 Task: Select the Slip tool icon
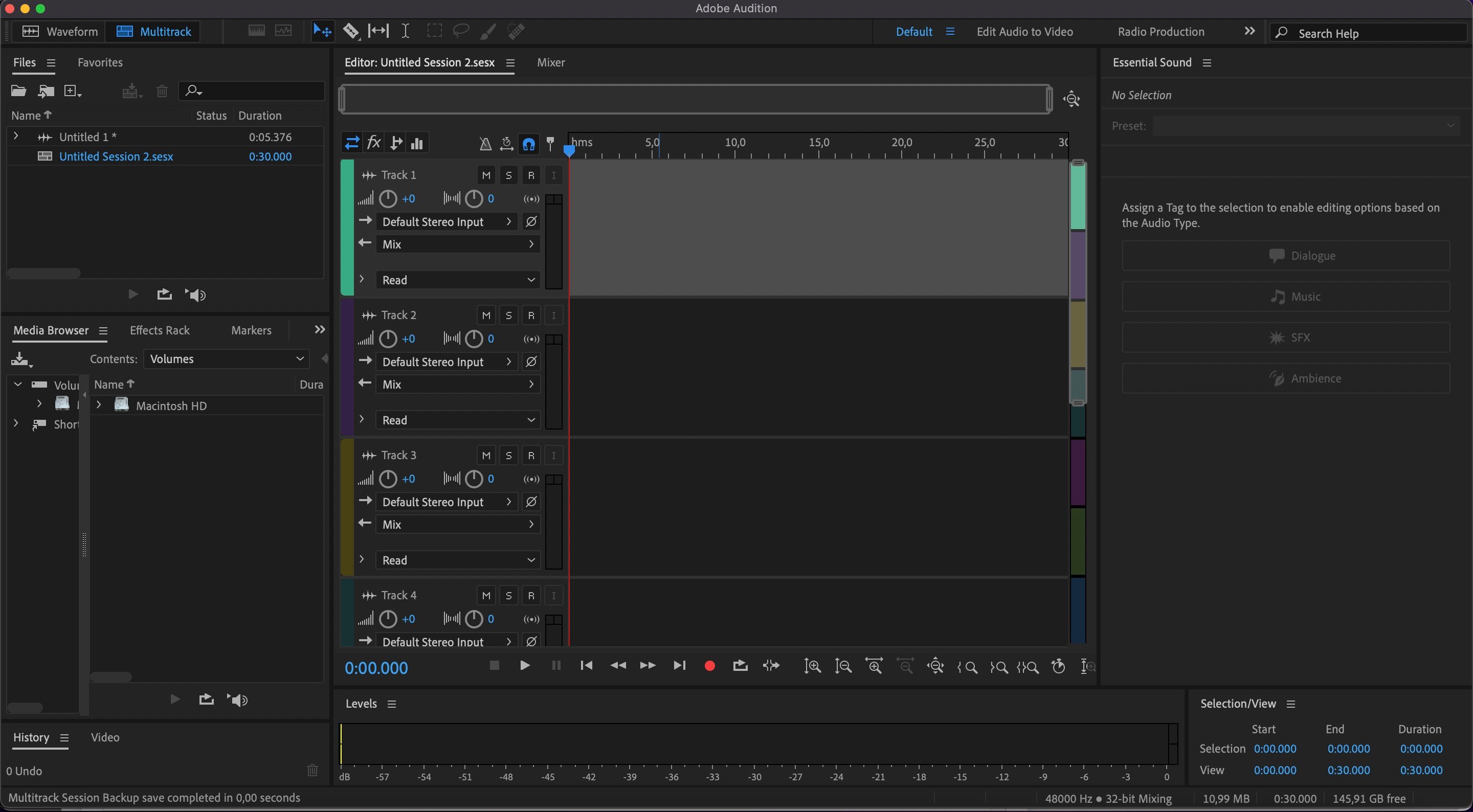click(x=378, y=31)
